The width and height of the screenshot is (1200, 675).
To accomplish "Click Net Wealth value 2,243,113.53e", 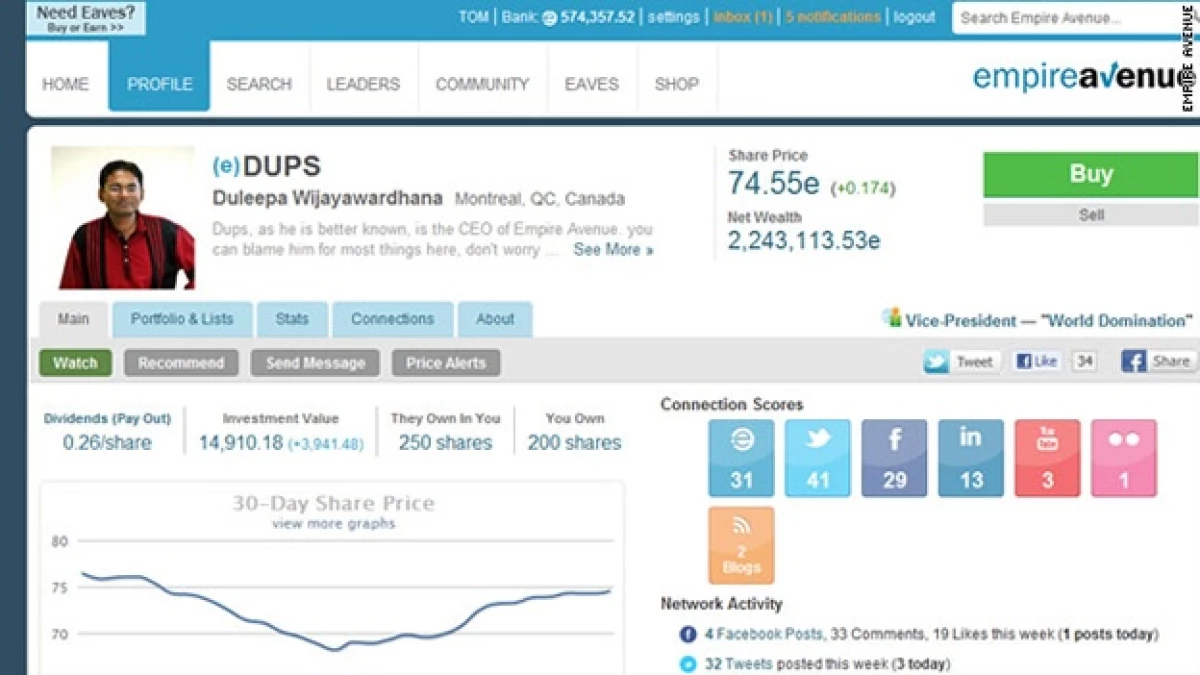I will pyautogui.click(x=805, y=240).
